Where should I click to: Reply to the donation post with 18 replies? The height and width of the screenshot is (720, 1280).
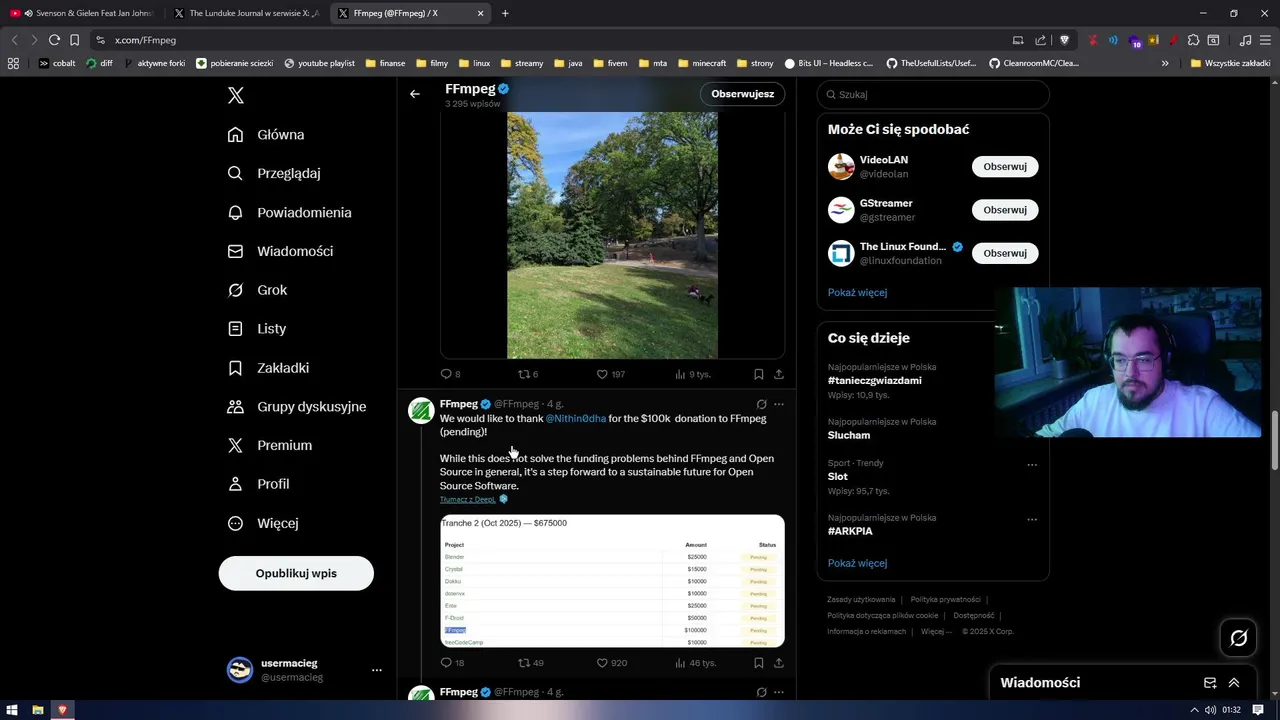click(x=452, y=663)
